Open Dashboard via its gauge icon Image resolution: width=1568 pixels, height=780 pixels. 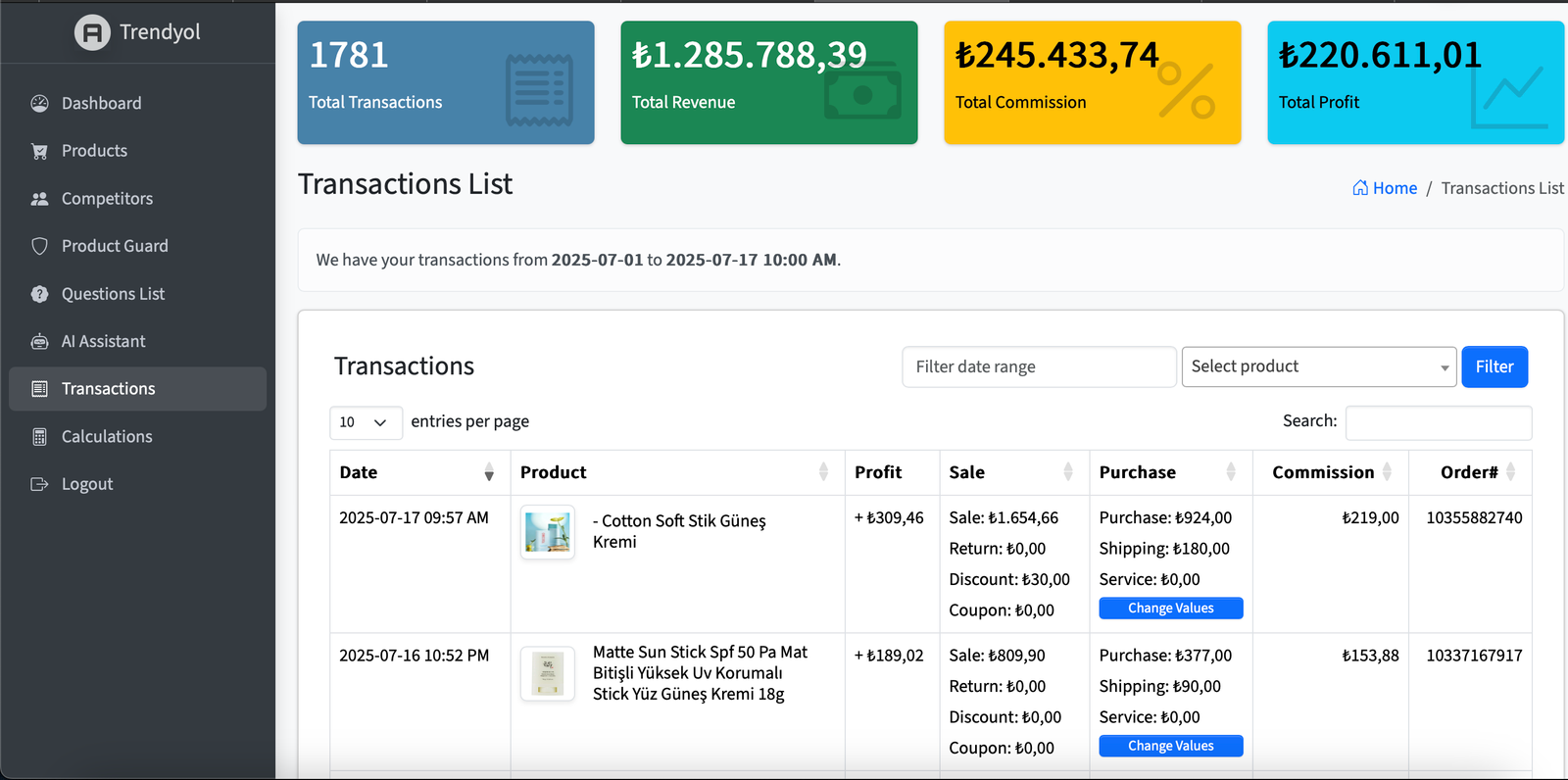(39, 103)
